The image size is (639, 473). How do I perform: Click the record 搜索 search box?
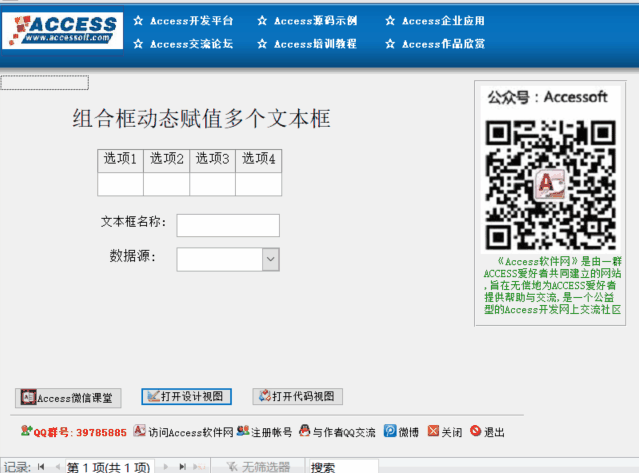pos(344,467)
